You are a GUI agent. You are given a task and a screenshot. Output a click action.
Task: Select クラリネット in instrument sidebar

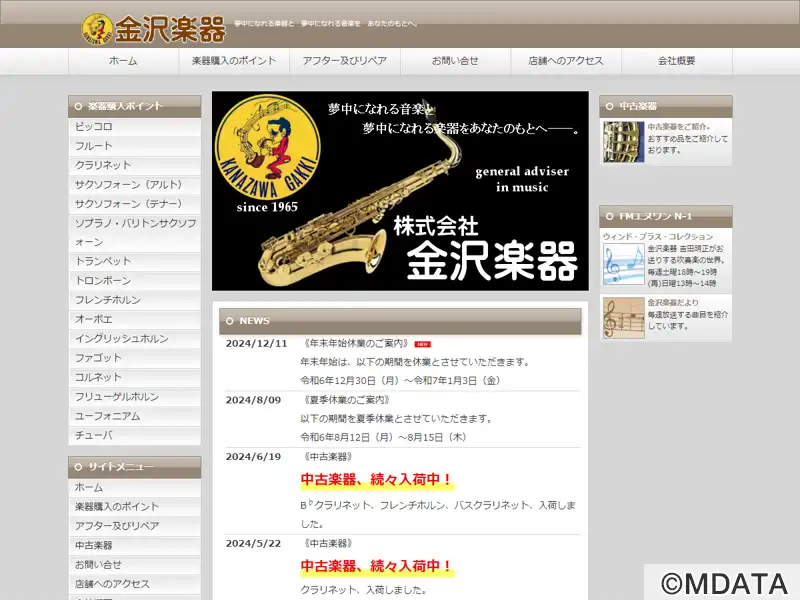pyautogui.click(x=135, y=165)
